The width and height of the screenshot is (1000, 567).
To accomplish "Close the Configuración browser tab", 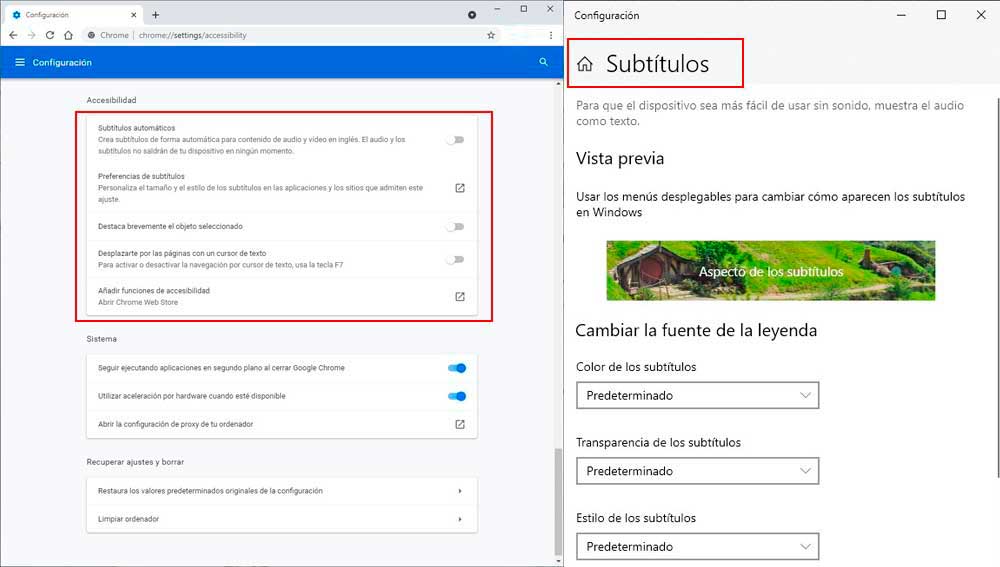I will 133,15.
